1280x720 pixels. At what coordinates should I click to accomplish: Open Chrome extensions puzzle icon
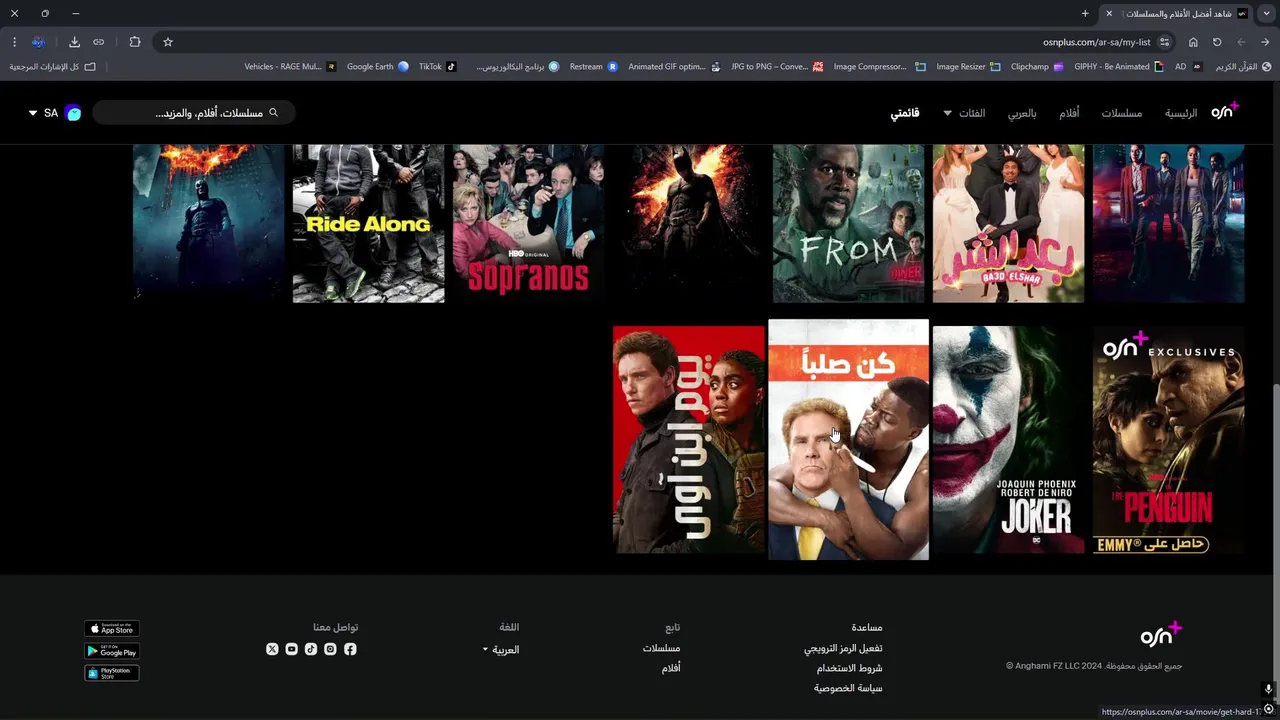tap(135, 42)
